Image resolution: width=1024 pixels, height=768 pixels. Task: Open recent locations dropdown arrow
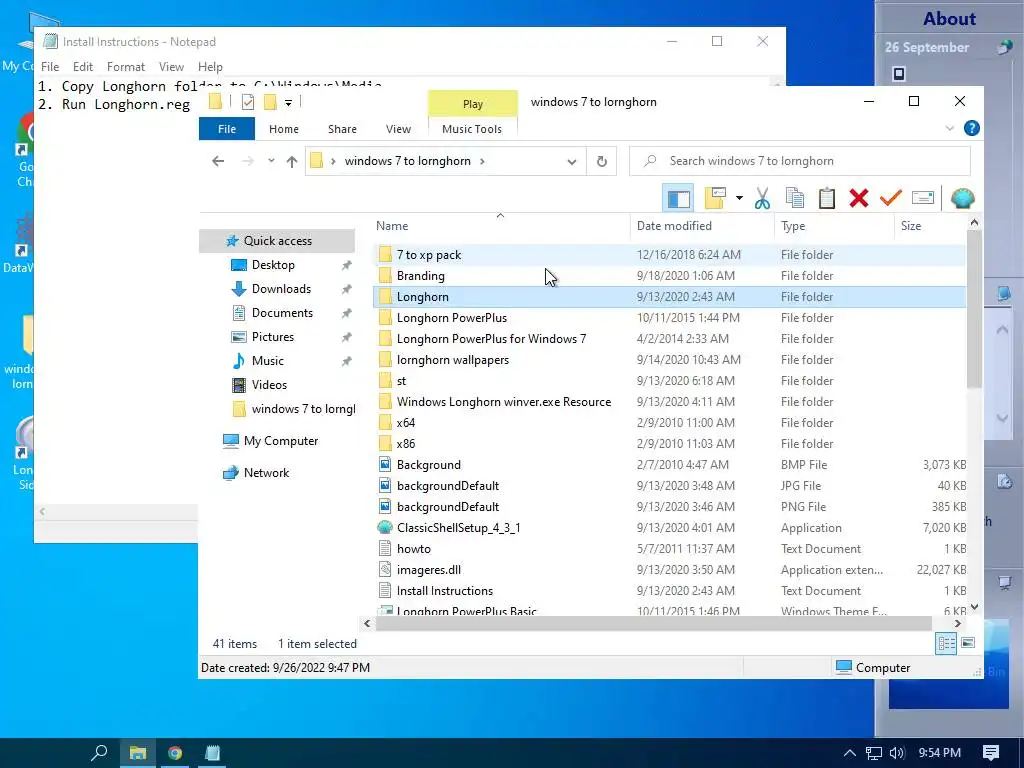click(271, 161)
